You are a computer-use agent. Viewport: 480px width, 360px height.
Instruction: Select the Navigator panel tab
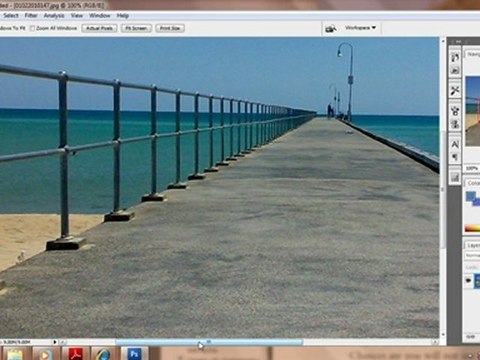[473, 54]
